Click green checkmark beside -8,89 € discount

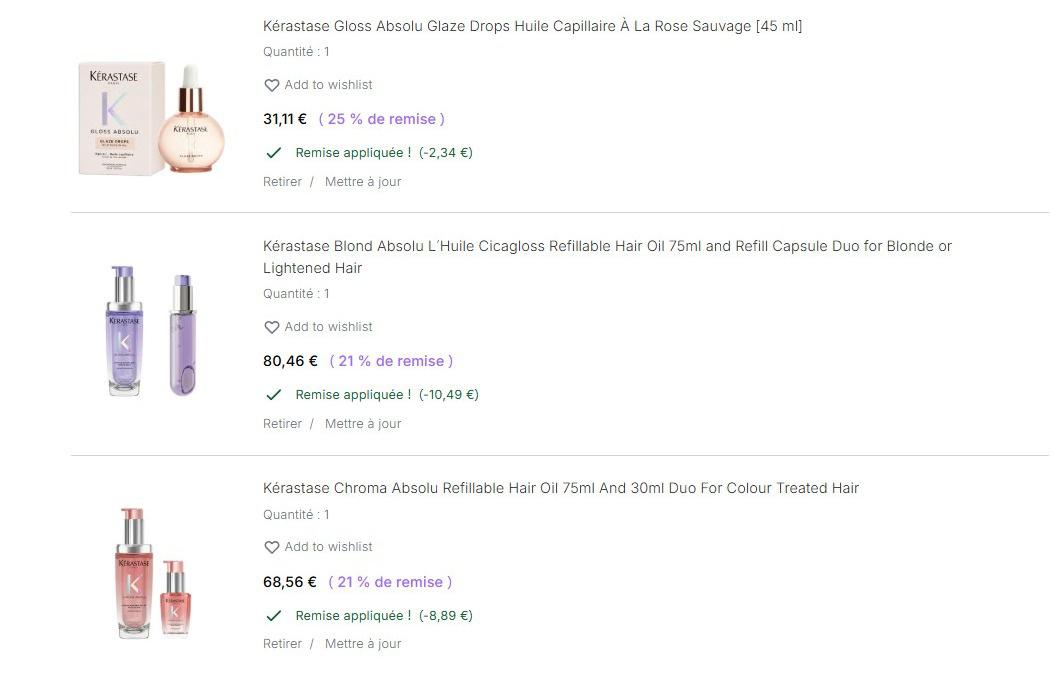pyautogui.click(x=273, y=616)
